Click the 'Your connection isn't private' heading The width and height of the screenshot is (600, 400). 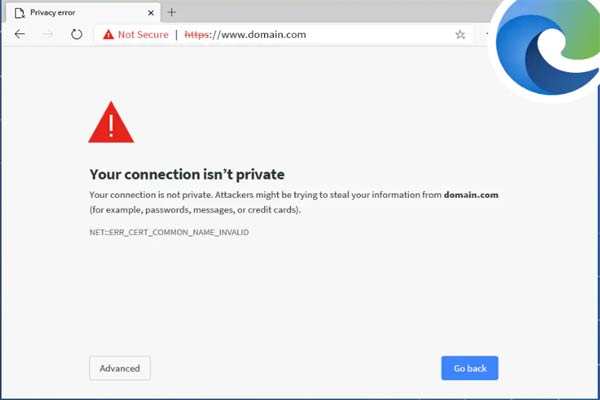click(187, 175)
